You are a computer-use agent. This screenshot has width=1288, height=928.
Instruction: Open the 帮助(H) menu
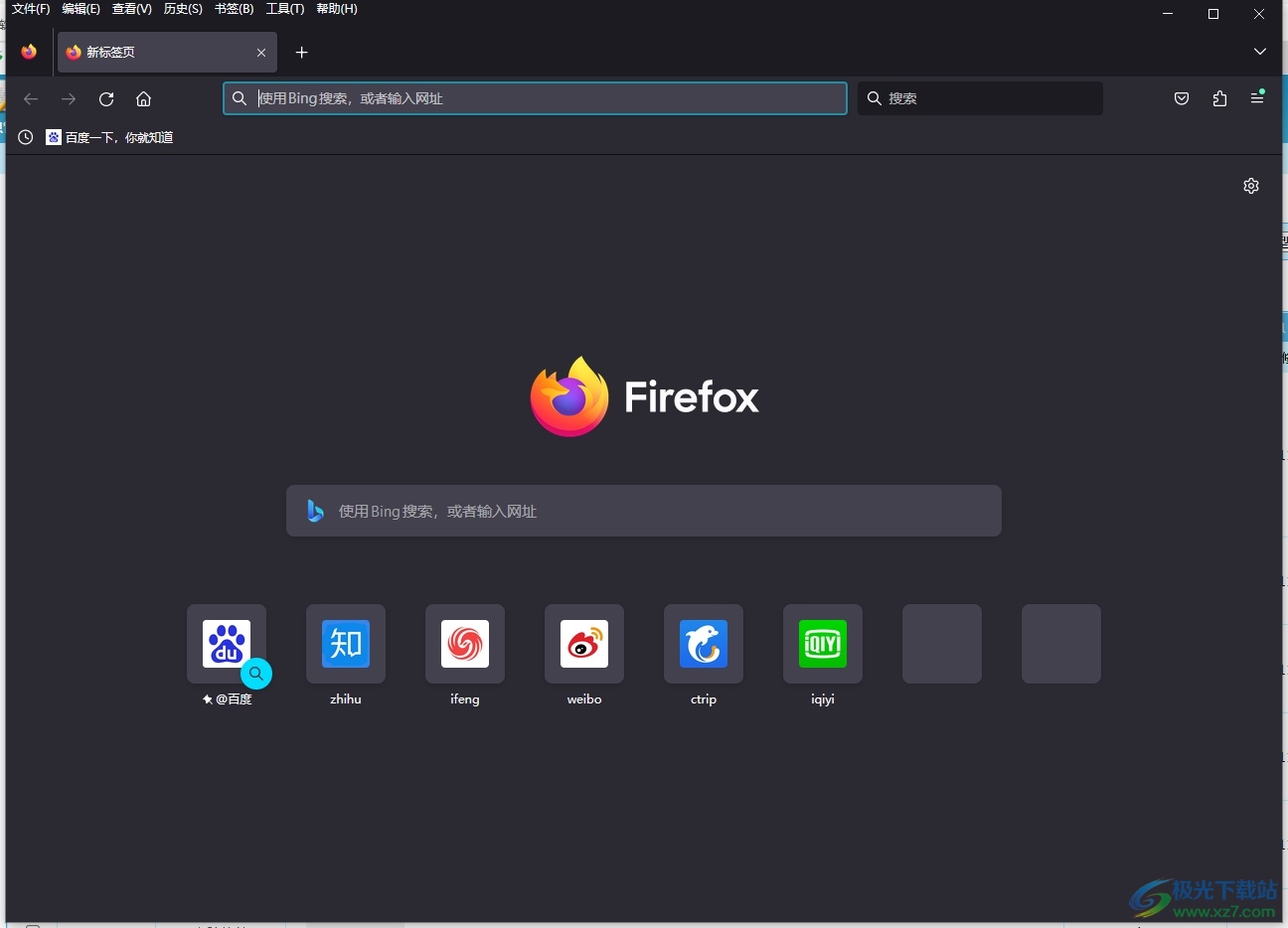(x=337, y=9)
